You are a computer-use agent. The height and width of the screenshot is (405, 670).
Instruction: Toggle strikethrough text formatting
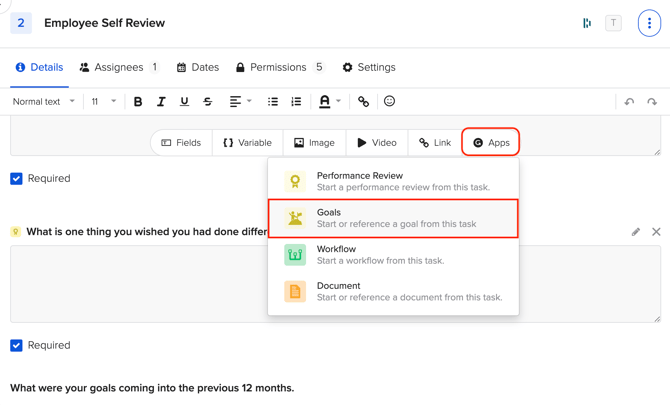click(208, 102)
